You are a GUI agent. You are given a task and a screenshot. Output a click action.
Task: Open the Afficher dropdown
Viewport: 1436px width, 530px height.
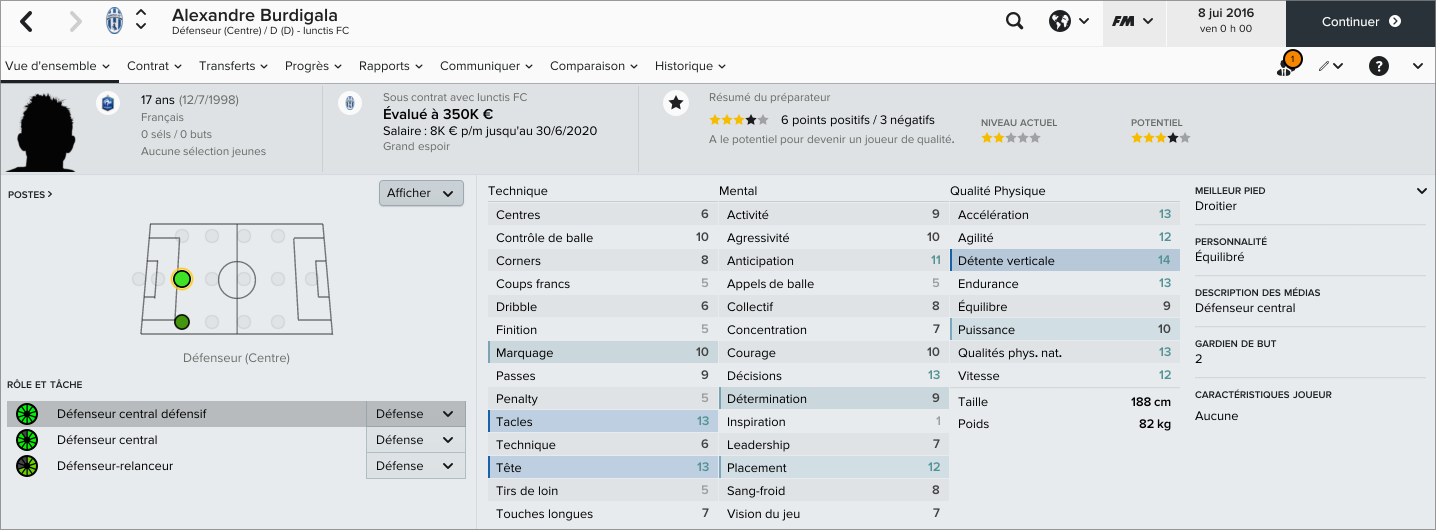click(421, 193)
